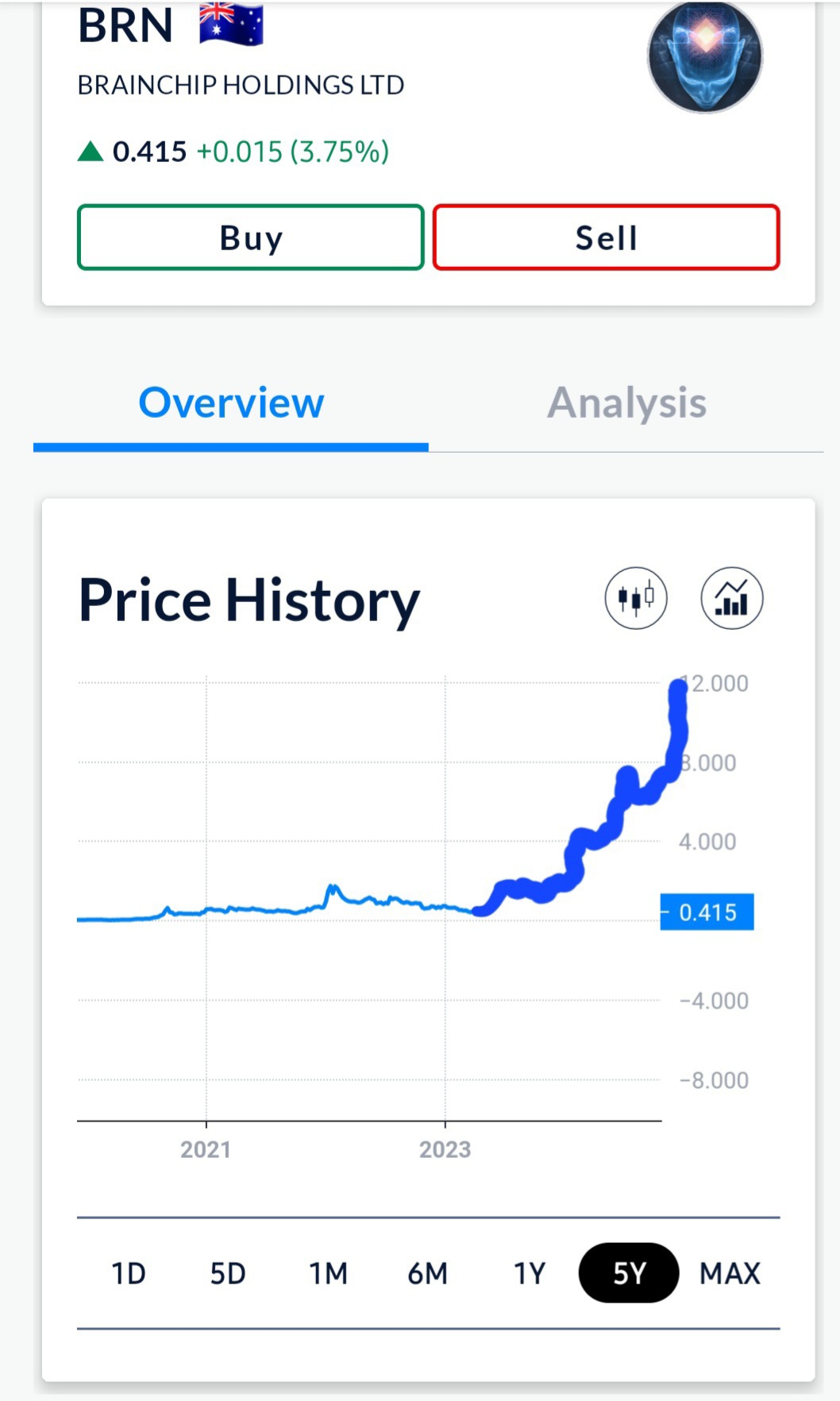Open the candlestick chart view
Screen dimensions: 840x1401
click(635, 598)
